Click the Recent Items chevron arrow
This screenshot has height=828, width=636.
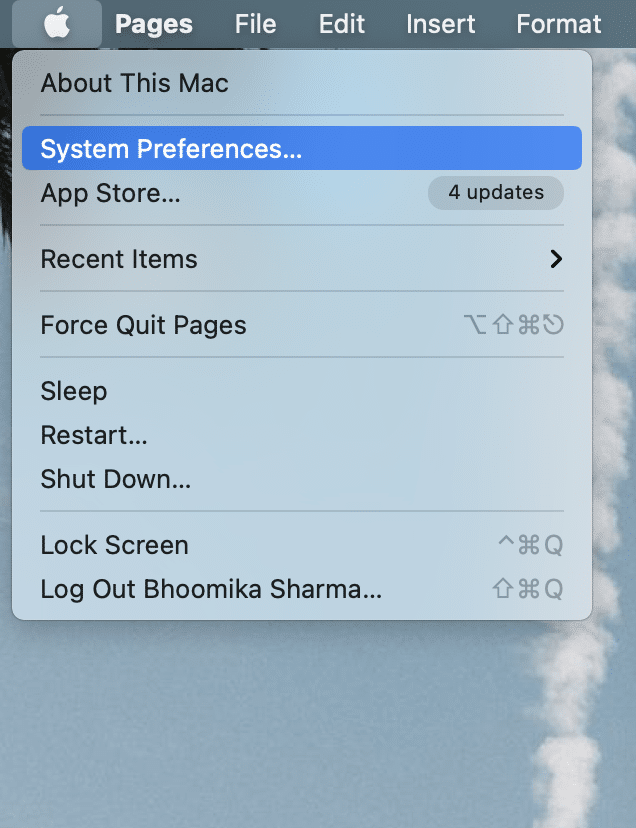(556, 258)
